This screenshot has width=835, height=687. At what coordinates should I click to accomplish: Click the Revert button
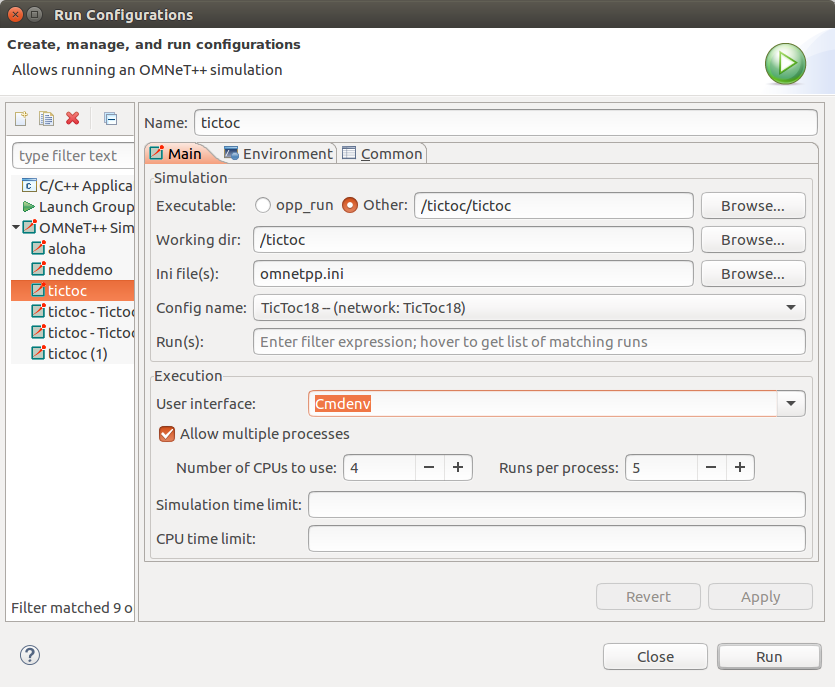click(x=648, y=596)
